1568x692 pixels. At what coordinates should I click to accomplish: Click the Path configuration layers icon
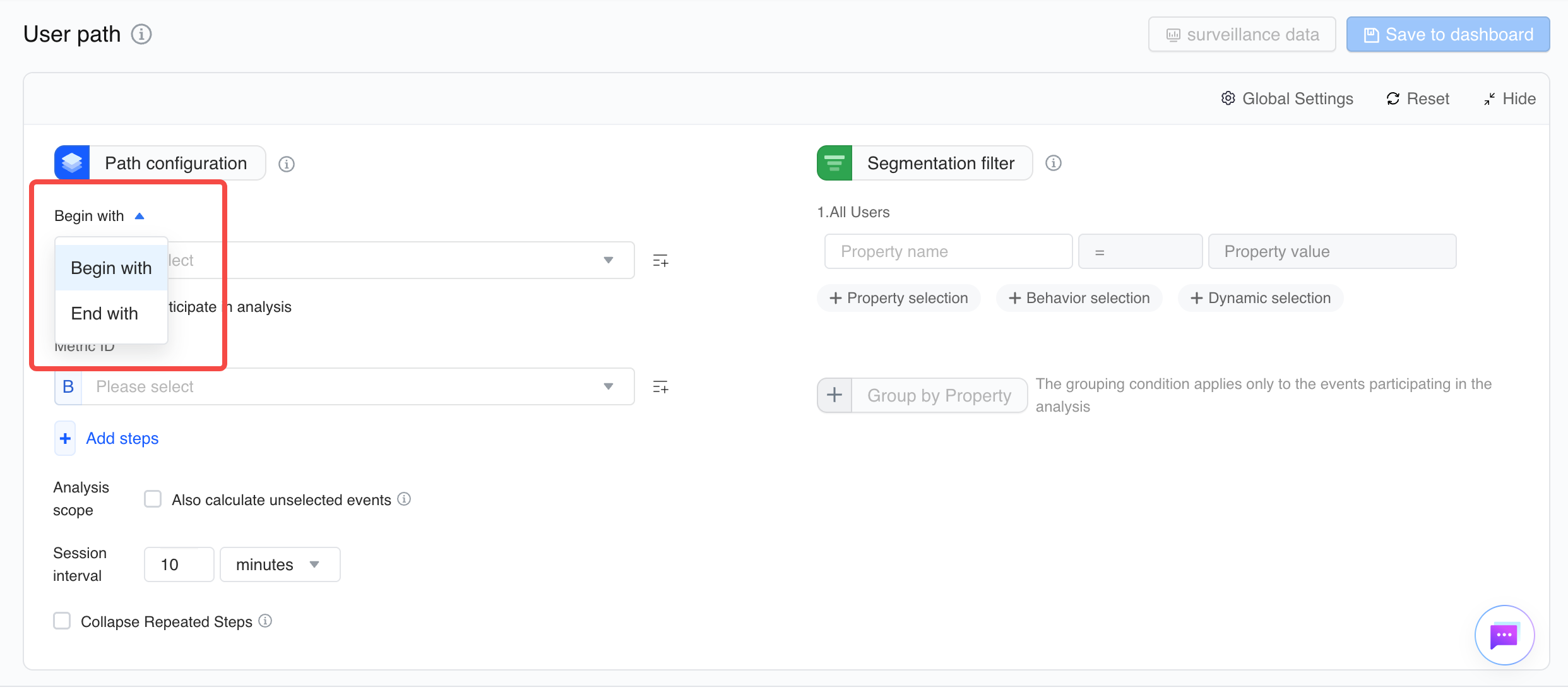[x=72, y=163]
